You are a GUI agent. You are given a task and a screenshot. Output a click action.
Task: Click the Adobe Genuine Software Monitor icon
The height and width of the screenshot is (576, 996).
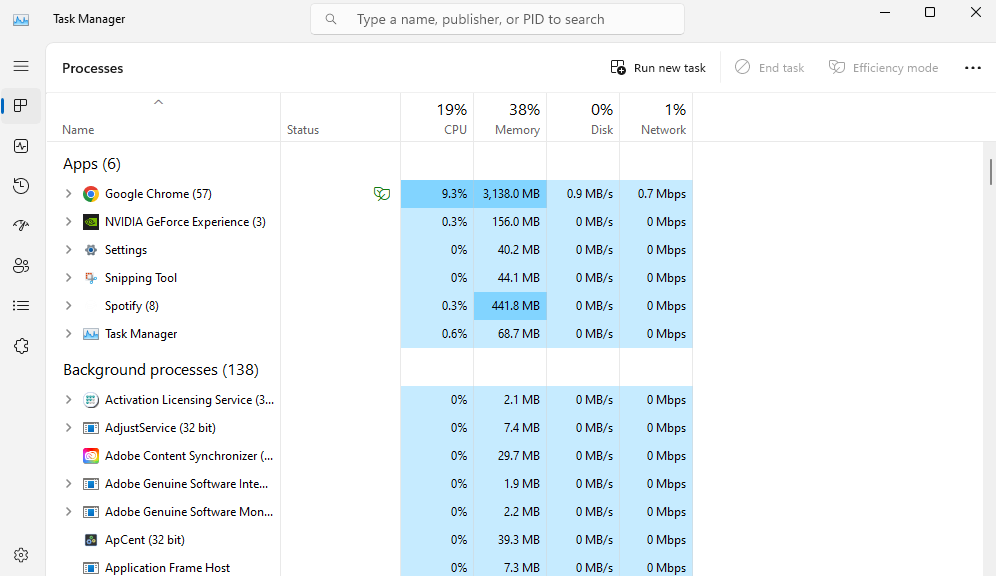[91, 512]
